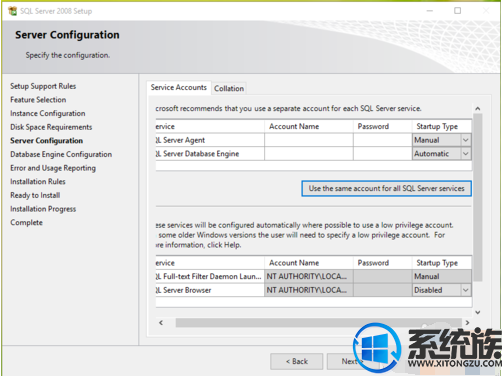Open Startup Type dropdown for SQL Server Agent
502x376 pixels.
[466, 140]
